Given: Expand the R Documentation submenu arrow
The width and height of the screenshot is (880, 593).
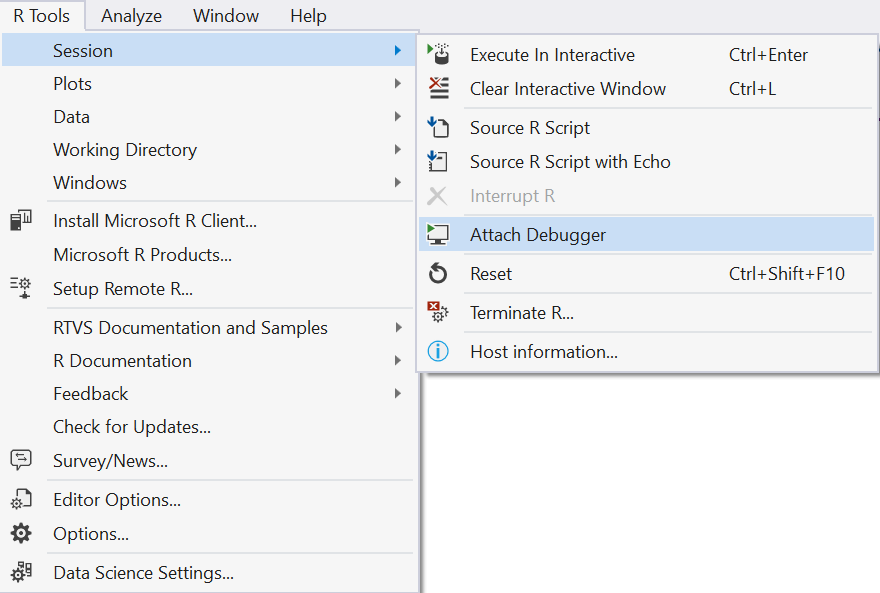Looking at the screenshot, I should tap(397, 361).
